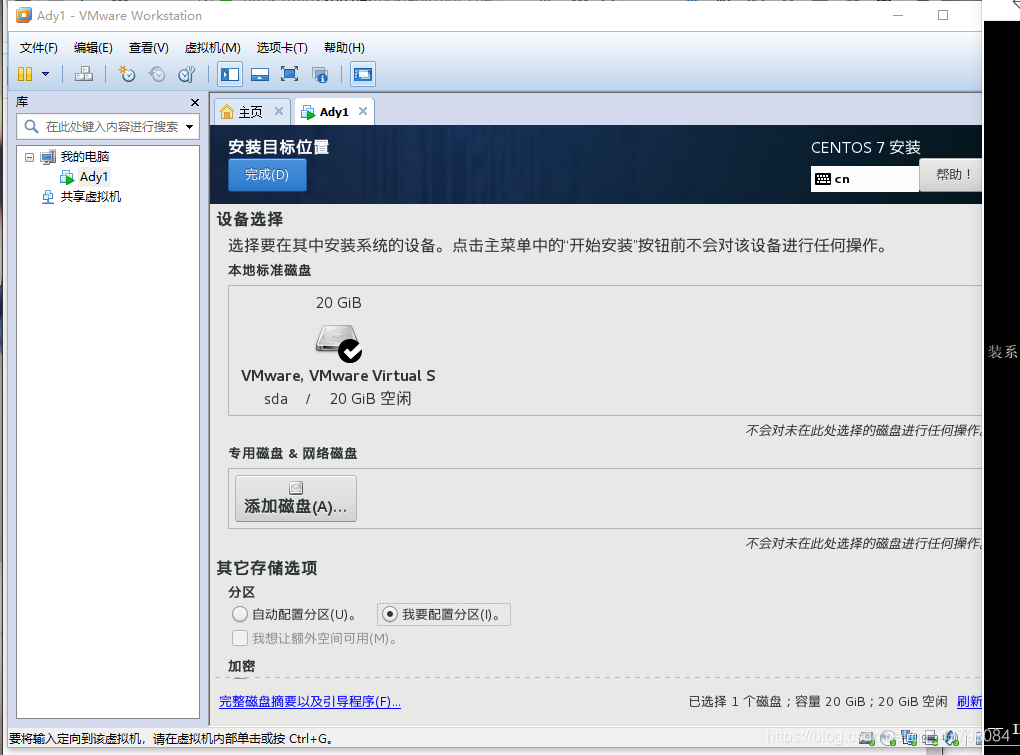1020x755 pixels.
Task: Collapse the 我的电脑 tree node
Action: [x=29, y=157]
